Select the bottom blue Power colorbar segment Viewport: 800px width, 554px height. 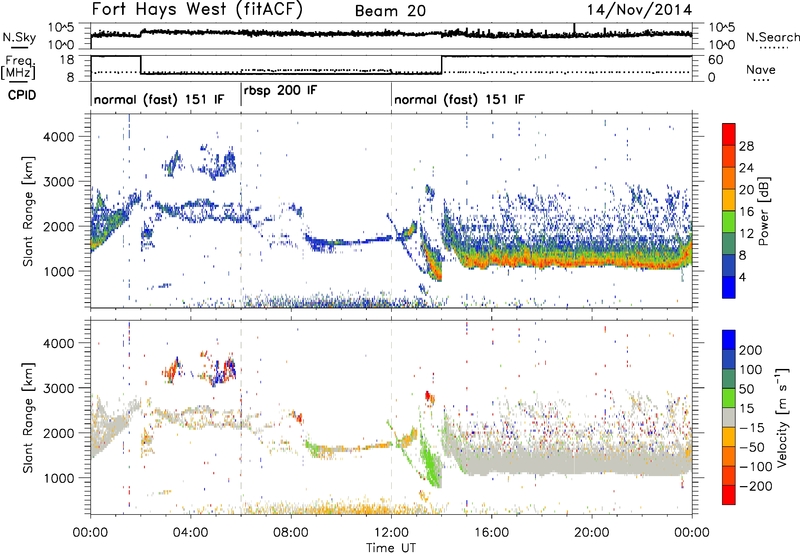(729, 287)
